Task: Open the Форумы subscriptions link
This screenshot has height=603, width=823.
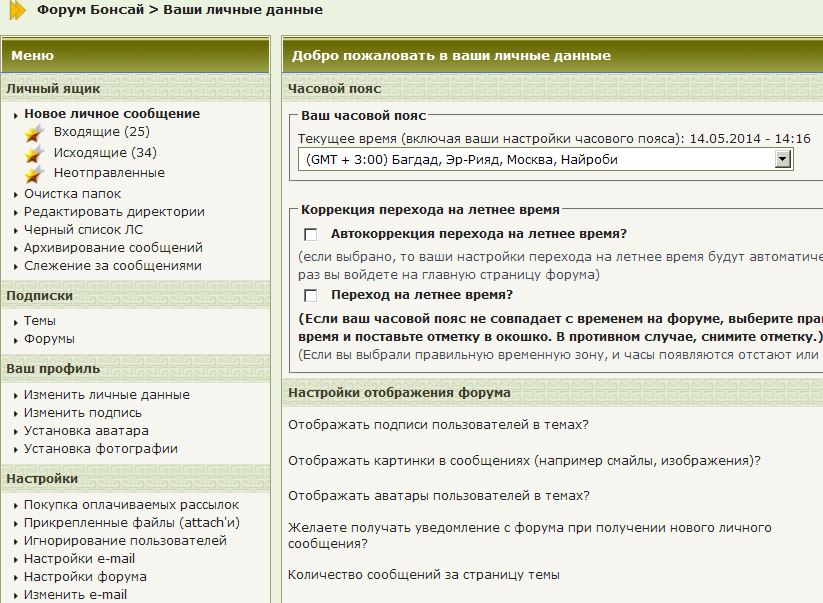Action: [x=49, y=338]
